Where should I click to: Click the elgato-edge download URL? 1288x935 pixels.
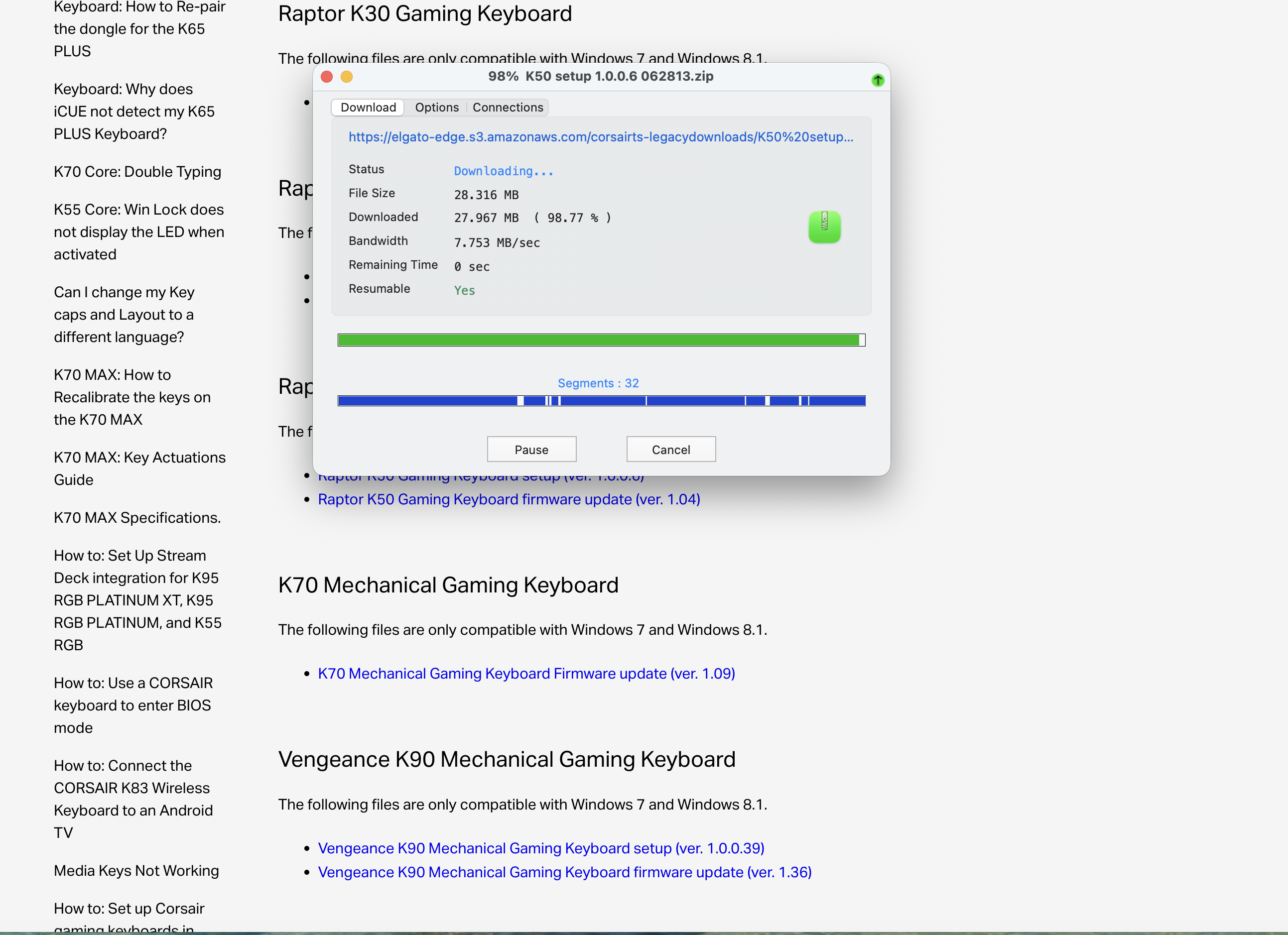600,137
